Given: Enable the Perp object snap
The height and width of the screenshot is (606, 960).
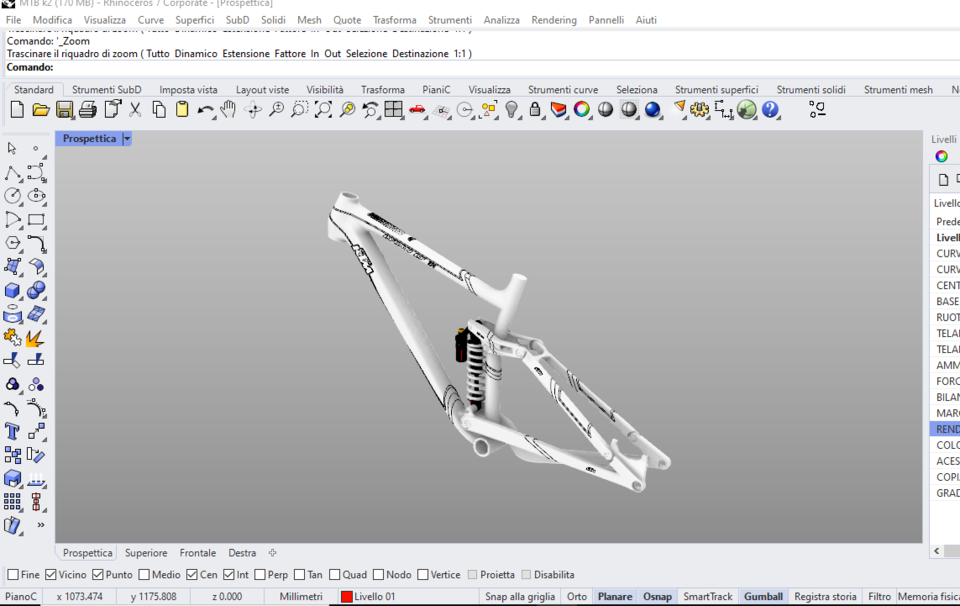Looking at the screenshot, I should (x=262, y=574).
